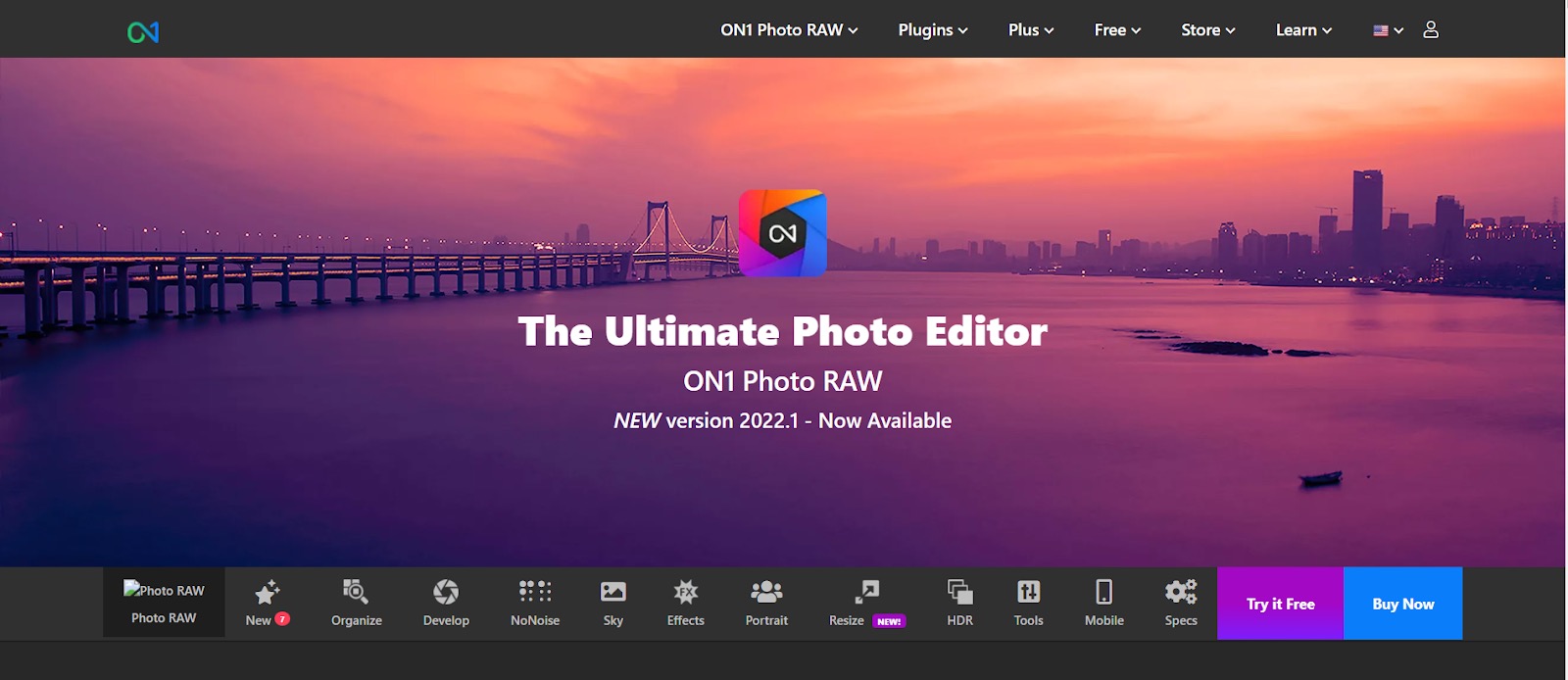Click the ON1 logo in header
Viewport: 1568px width, 680px height.
(143, 32)
